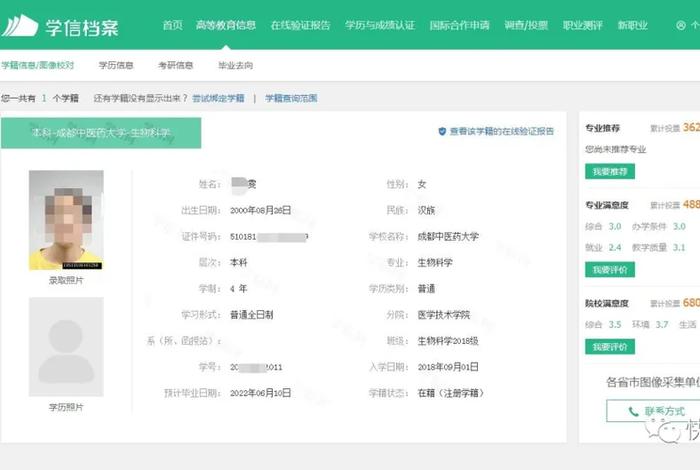The height and width of the screenshot is (470, 700).
Task: Click the class value 生物科学2018级
Action: 448,341
